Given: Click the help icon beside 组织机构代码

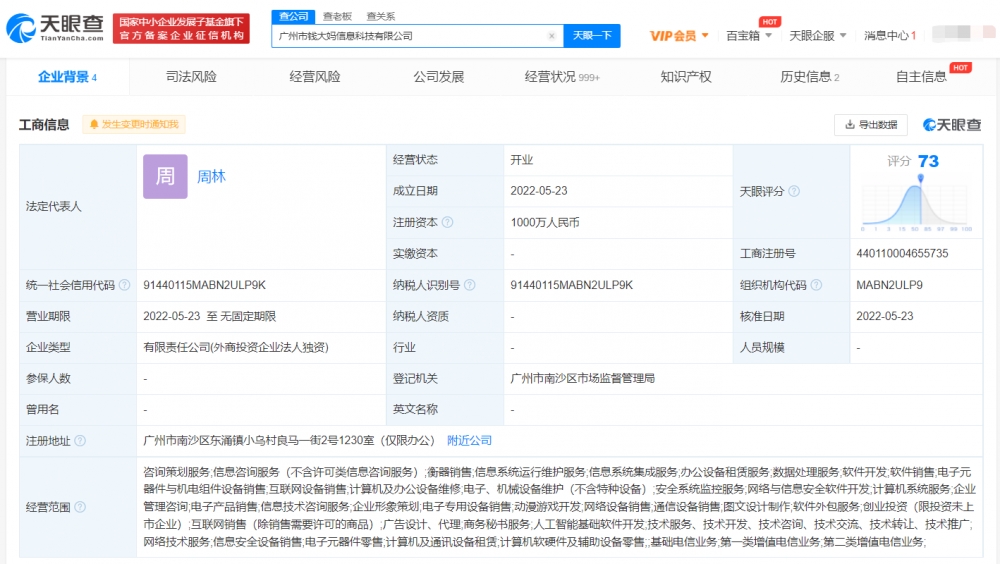Looking at the screenshot, I should [816, 285].
